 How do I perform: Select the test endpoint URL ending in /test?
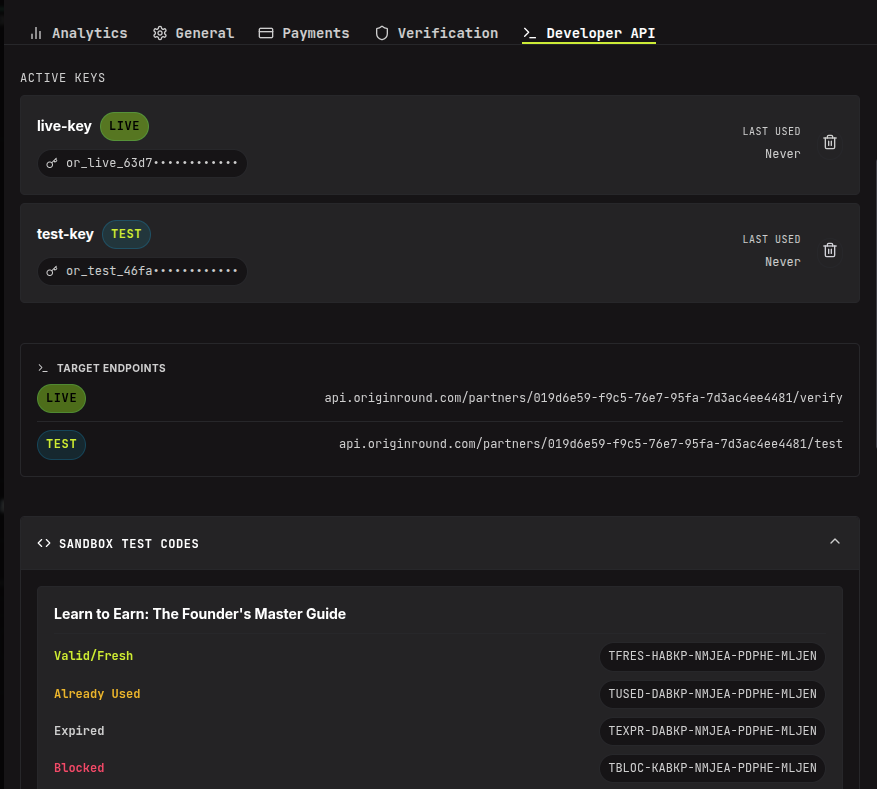pos(591,443)
